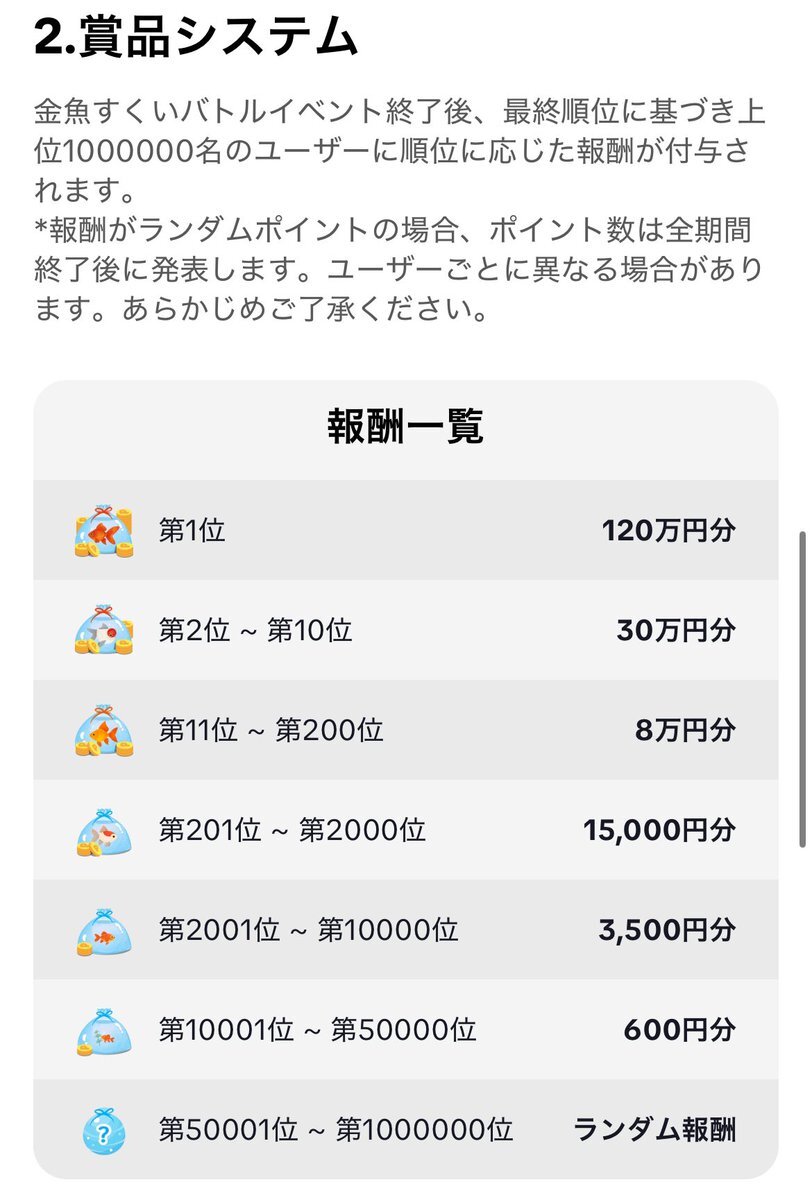Image resolution: width=812 pixels, height=1200 pixels.
Task: Select the 第2位 ~ 第10位 rank row
Action: click(406, 630)
